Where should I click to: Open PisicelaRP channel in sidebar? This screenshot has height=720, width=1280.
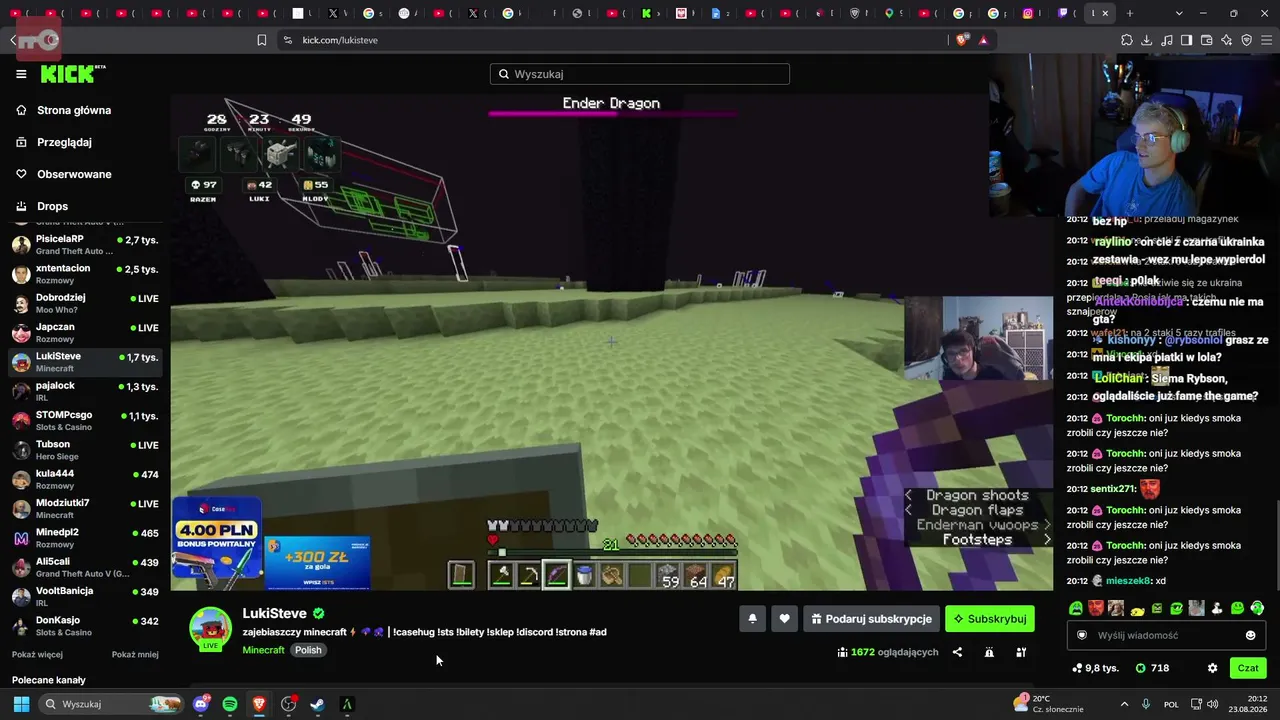[x=85, y=245]
